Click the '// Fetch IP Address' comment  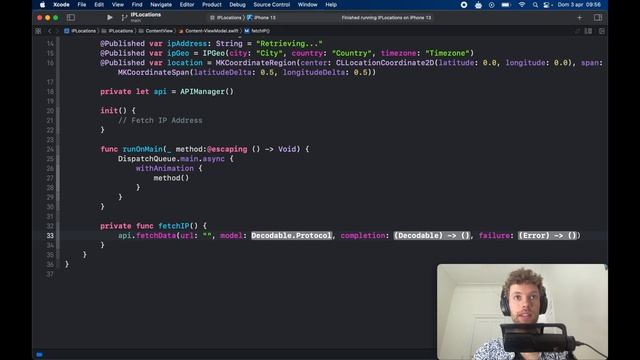[x=160, y=120]
